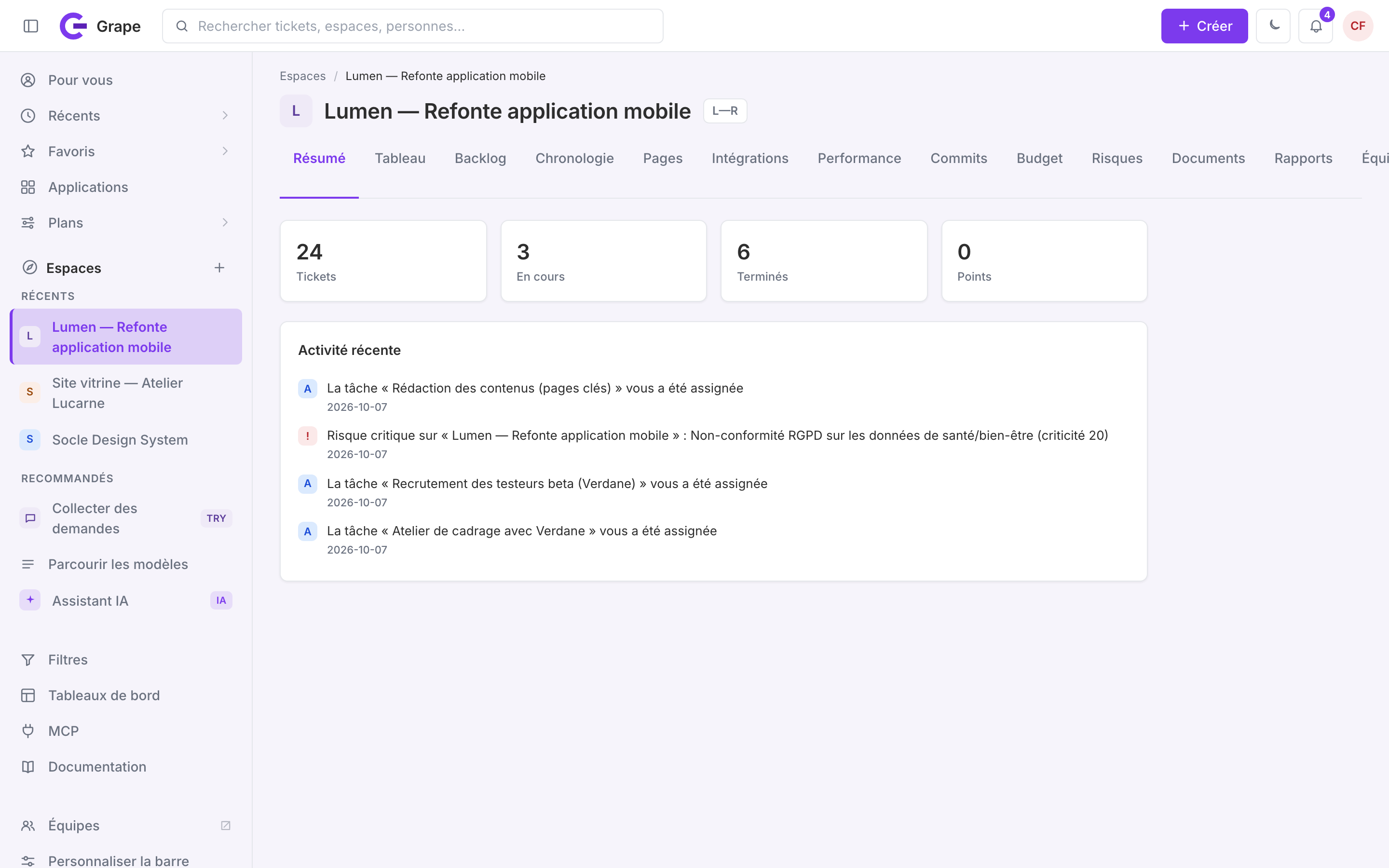Open notifications via the bell icon

(1316, 26)
